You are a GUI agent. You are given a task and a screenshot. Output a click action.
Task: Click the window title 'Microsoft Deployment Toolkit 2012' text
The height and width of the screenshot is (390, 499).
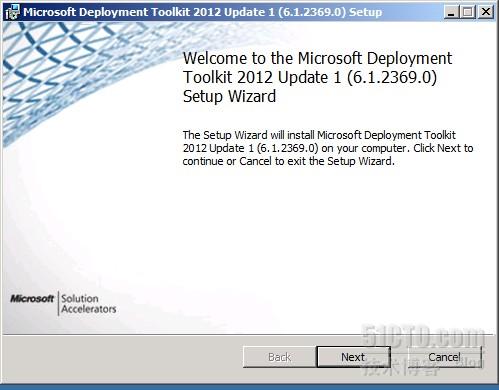(202, 12)
